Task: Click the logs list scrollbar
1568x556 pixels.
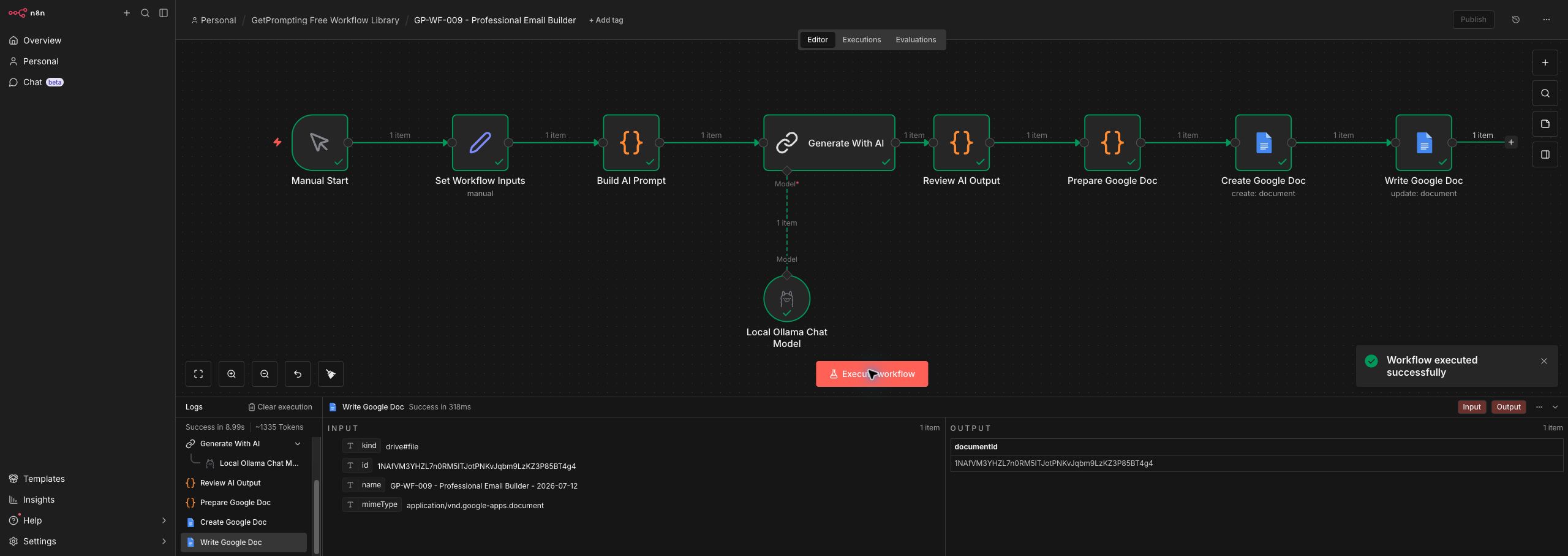Action: click(317, 516)
